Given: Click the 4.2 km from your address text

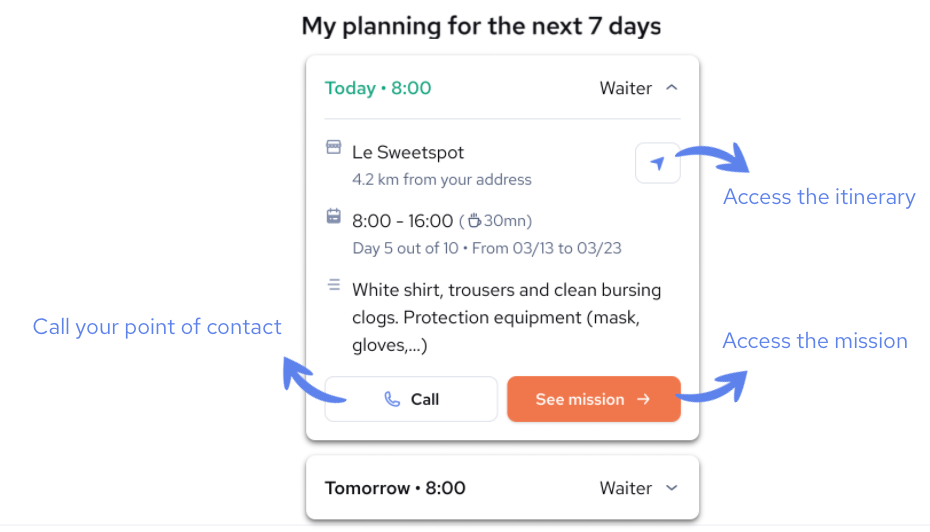Looking at the screenshot, I should click(x=441, y=180).
